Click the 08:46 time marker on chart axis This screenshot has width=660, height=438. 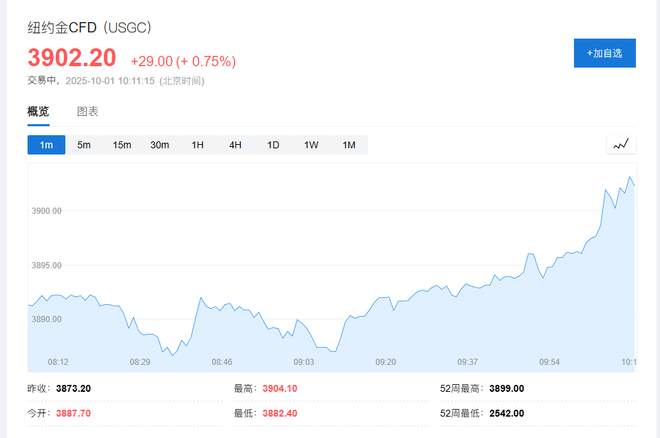point(221,362)
